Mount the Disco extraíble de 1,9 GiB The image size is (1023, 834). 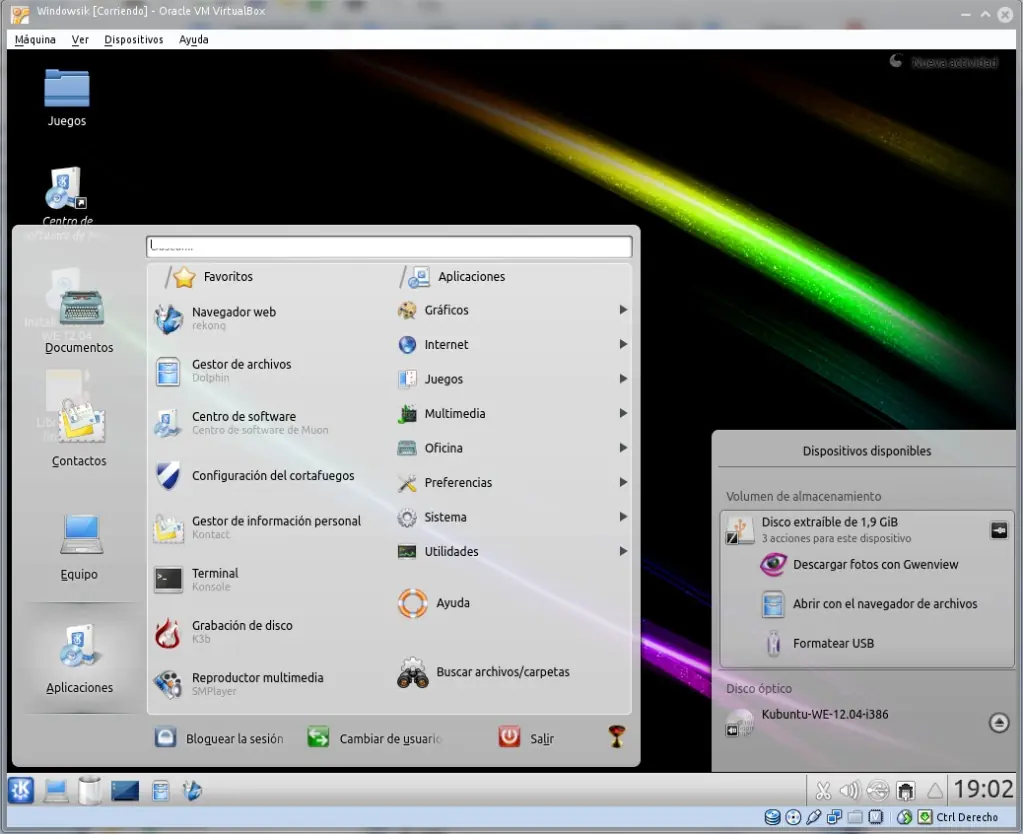point(999,530)
